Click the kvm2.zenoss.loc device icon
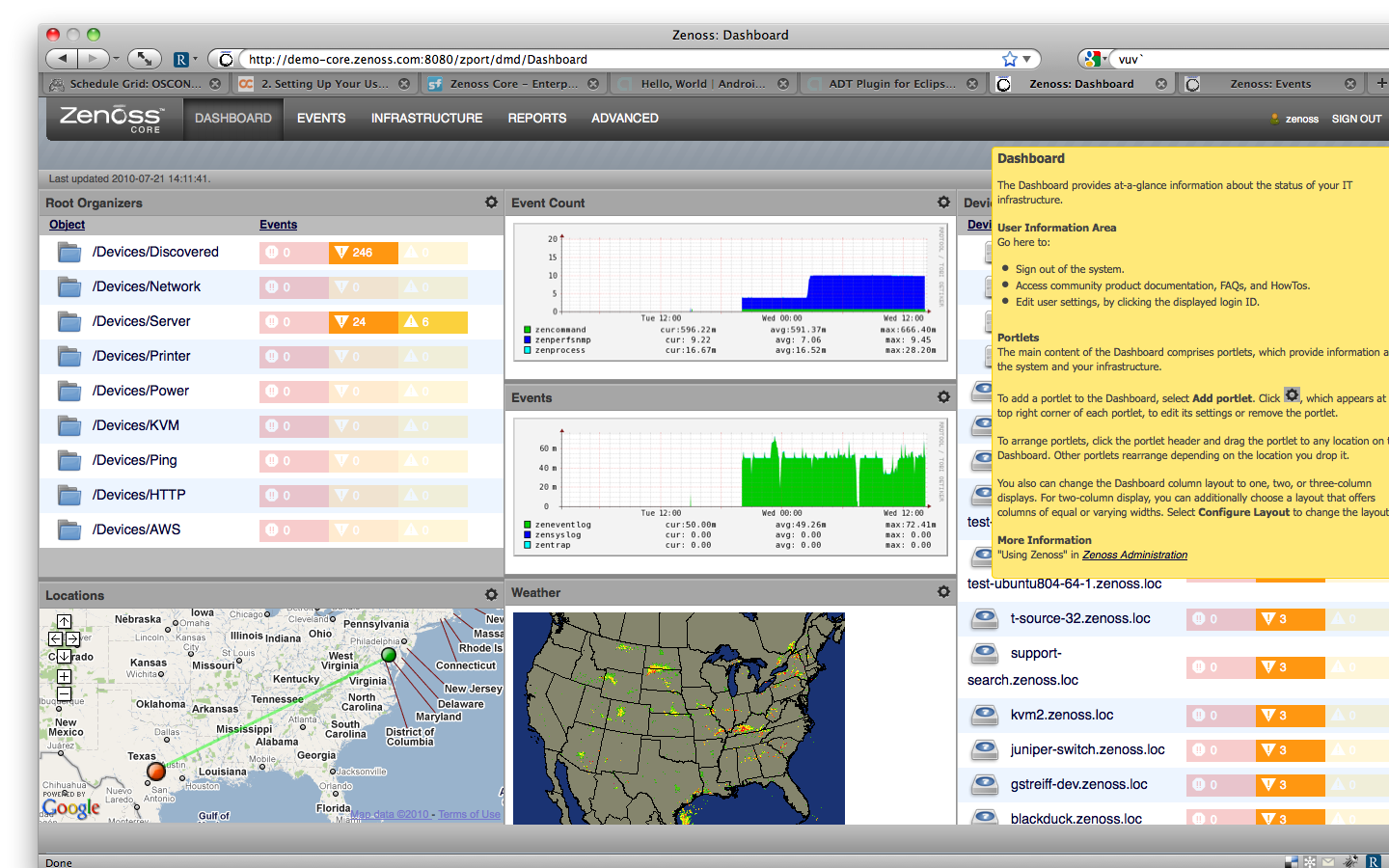This screenshot has width=1389, height=868. click(984, 715)
